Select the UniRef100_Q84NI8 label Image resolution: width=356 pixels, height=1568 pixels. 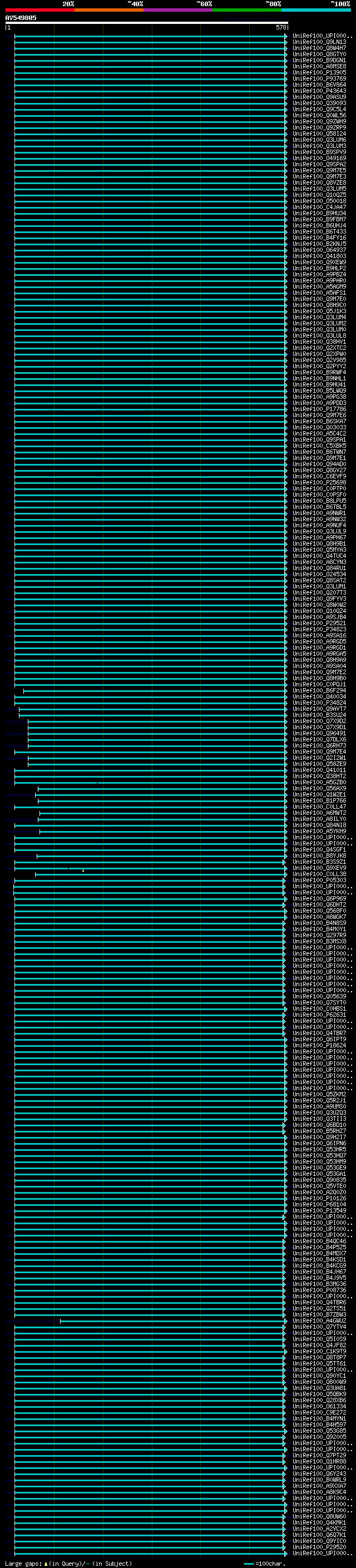pos(319,825)
